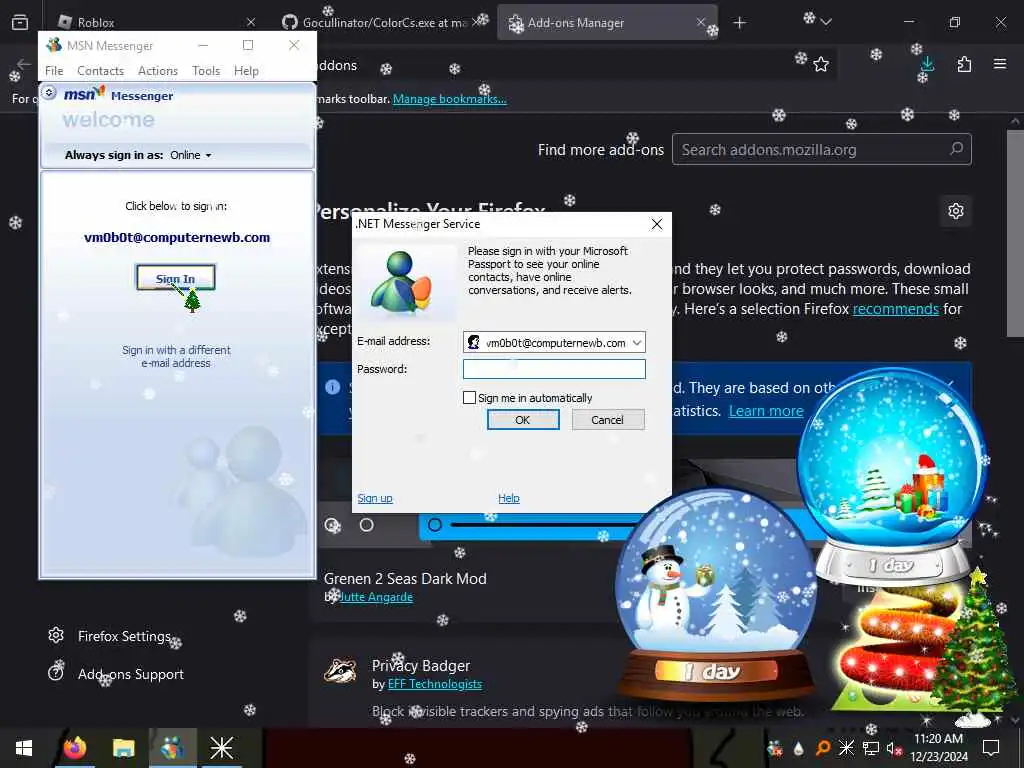Viewport: 1024px width, 768px height.
Task: Open the Sign up link in dialog
Action: click(x=375, y=498)
